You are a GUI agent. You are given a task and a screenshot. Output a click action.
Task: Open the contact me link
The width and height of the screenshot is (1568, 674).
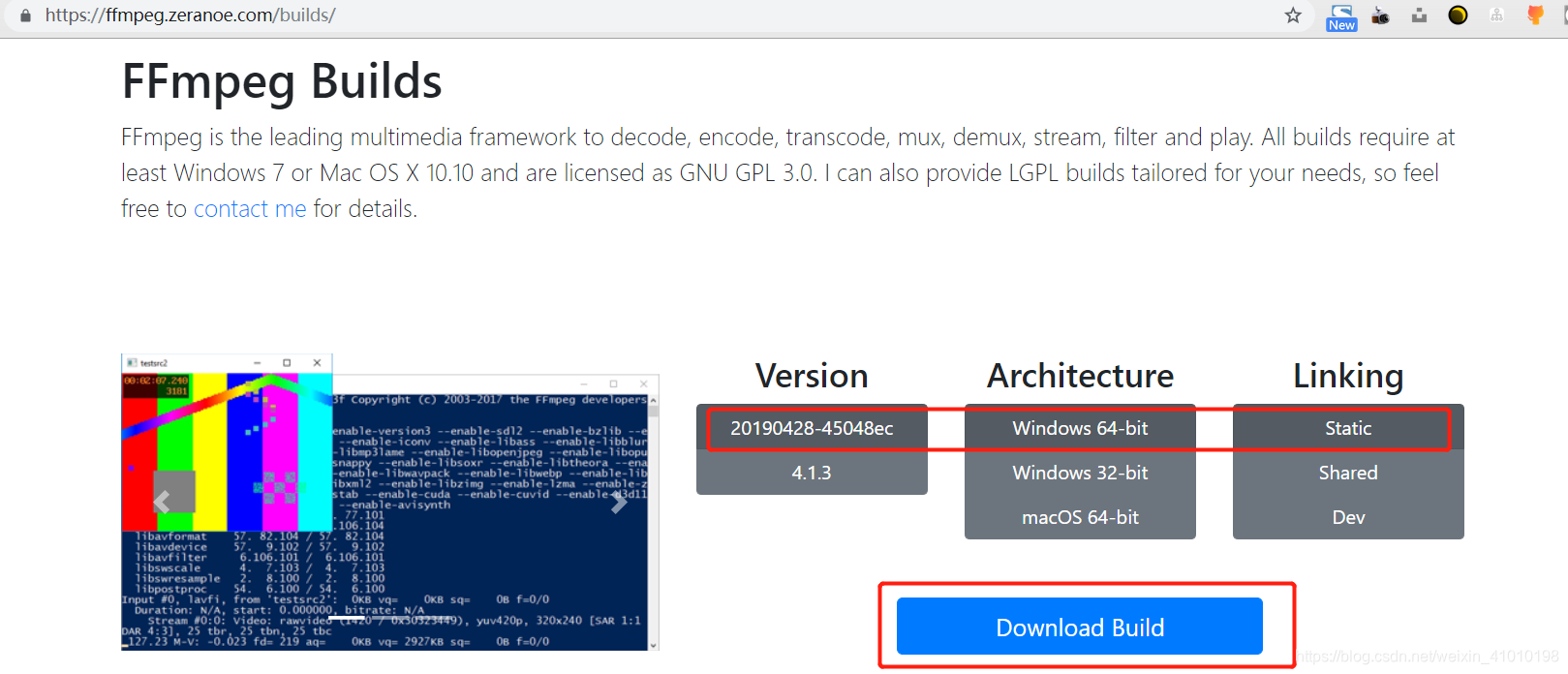coord(250,208)
